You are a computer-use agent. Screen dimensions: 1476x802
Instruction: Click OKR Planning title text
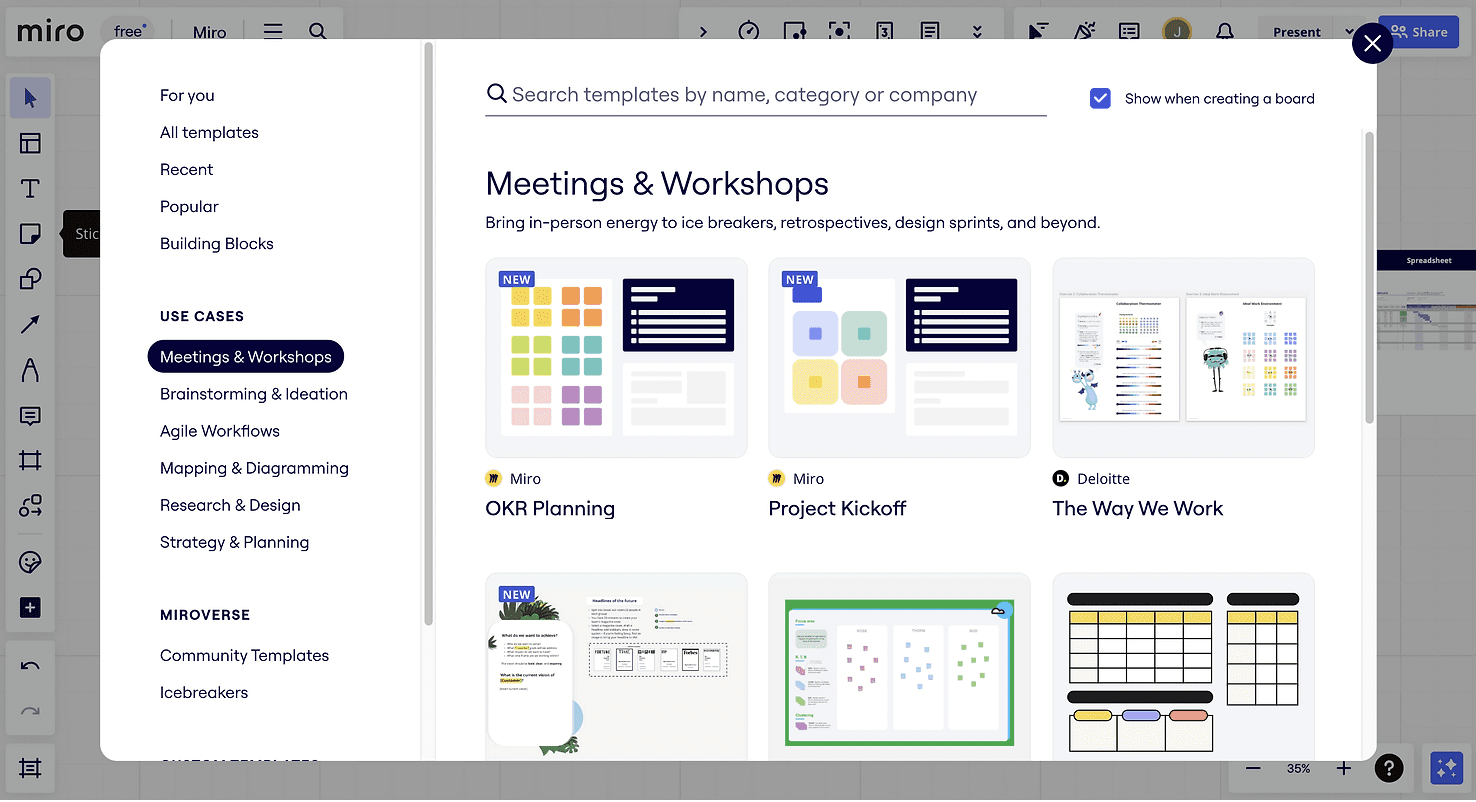coord(550,509)
